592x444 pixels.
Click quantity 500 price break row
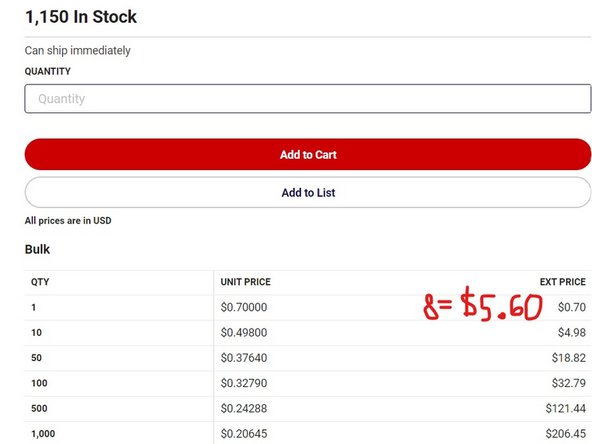click(308, 409)
